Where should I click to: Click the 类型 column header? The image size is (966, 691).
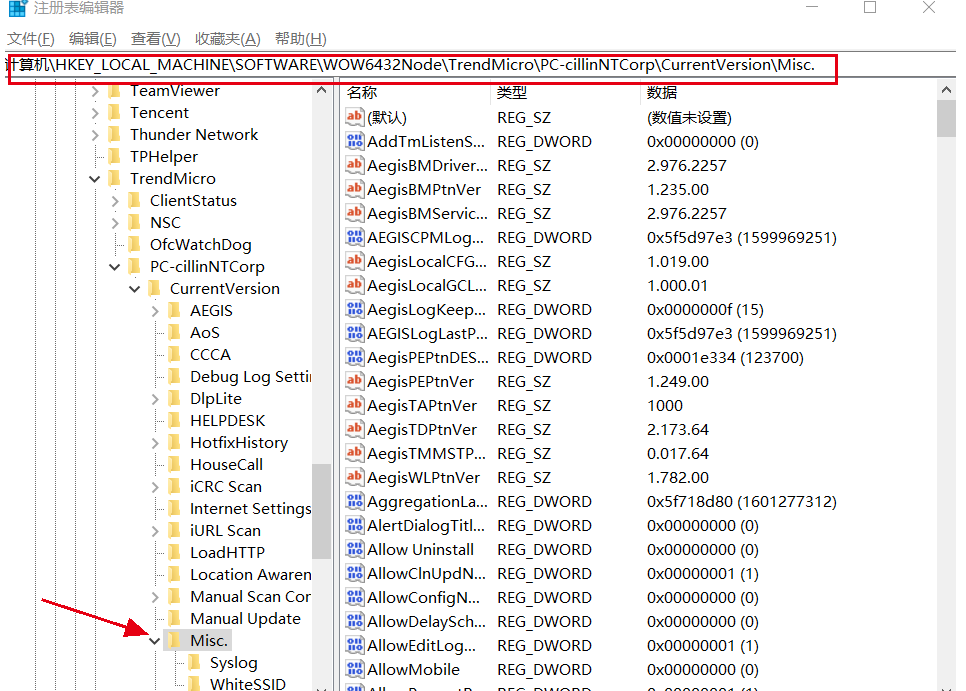[x=512, y=92]
